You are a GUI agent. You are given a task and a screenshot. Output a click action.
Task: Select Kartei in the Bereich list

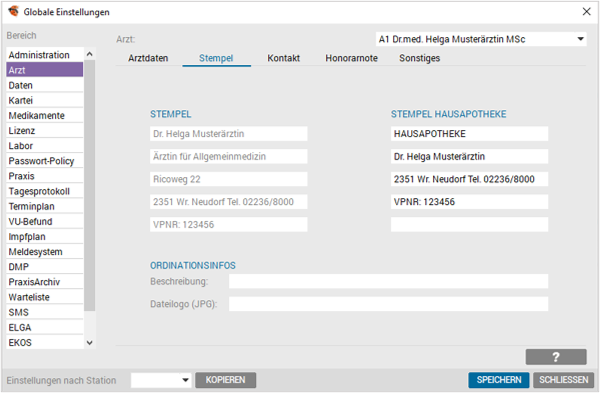tap(45, 100)
